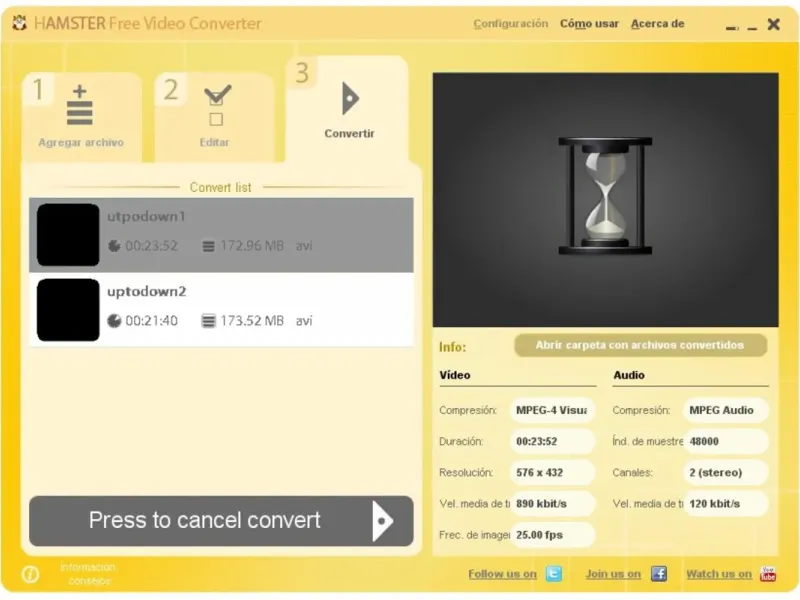The width and height of the screenshot is (800, 600).
Task: Click the Convertir play arrow icon
Action: click(351, 98)
